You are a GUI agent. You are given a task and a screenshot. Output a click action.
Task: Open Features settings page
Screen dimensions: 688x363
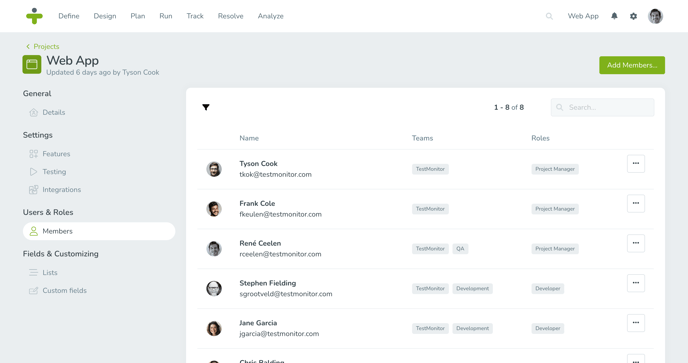tap(56, 154)
